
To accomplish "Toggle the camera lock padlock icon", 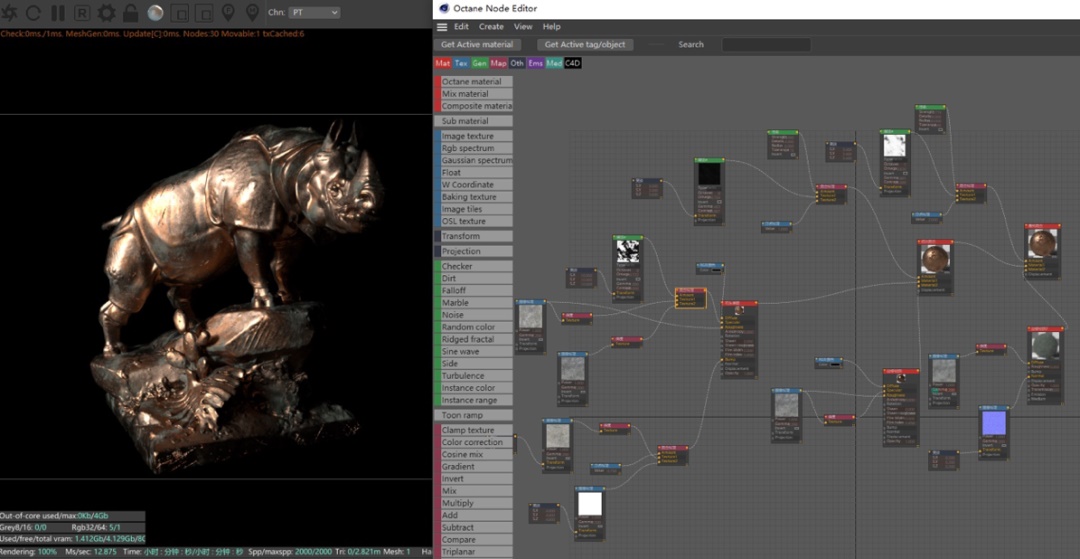I will pos(131,13).
